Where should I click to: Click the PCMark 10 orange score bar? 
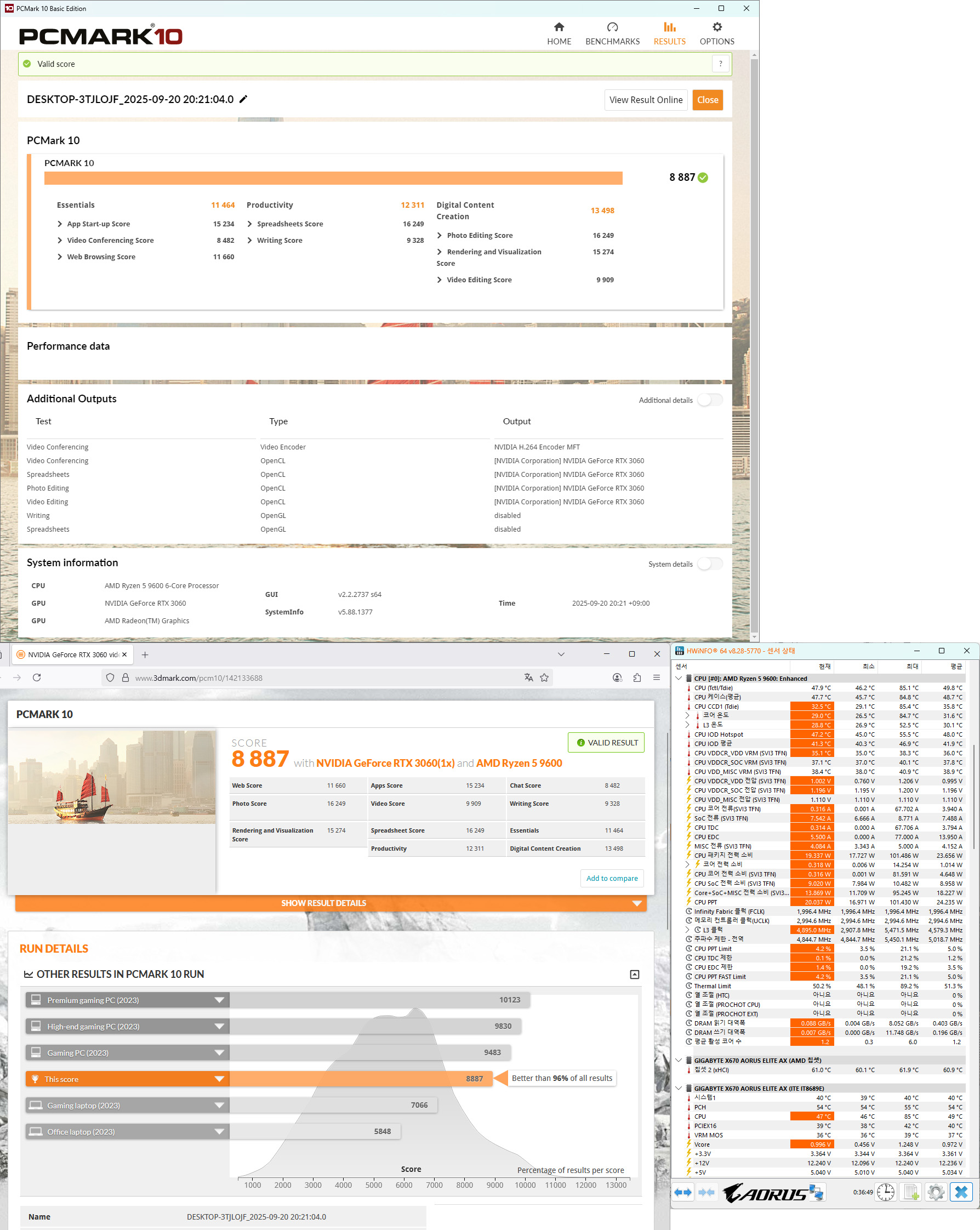click(333, 178)
